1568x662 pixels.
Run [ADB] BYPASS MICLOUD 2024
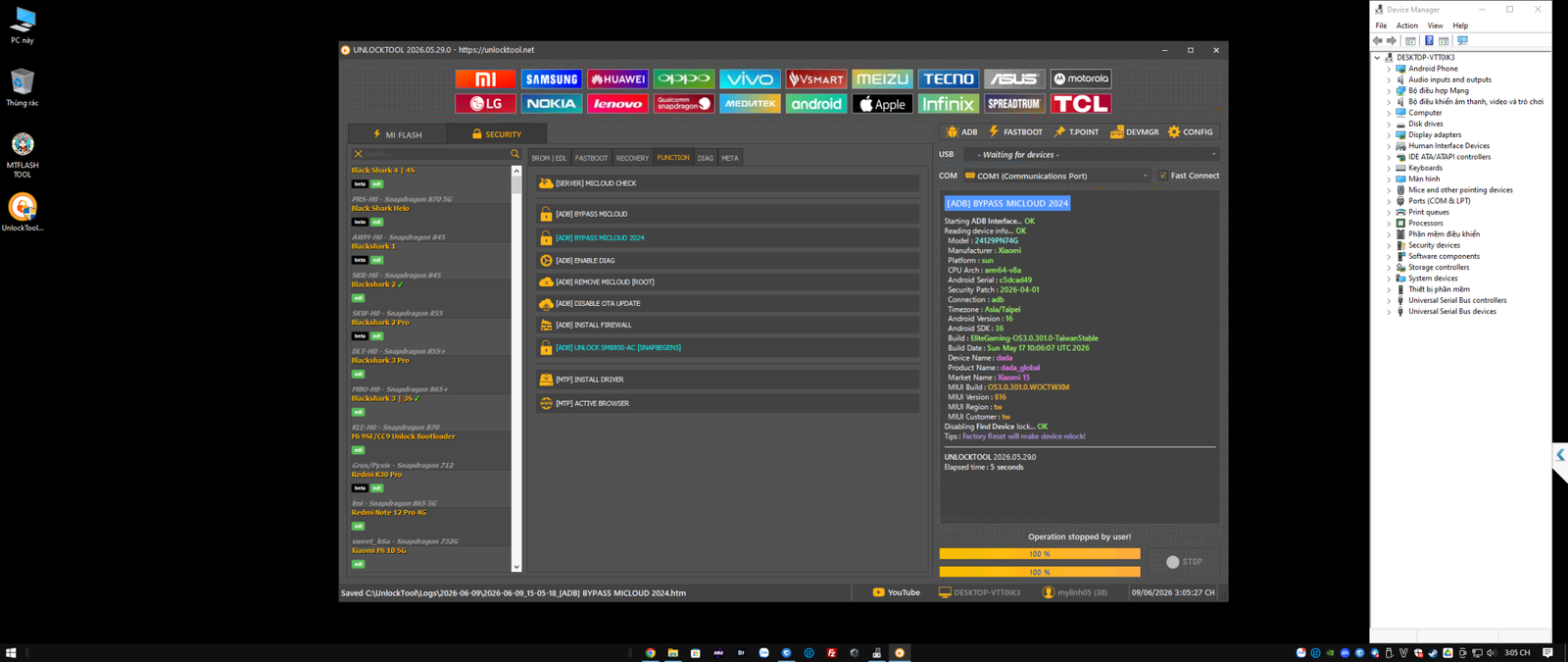(727, 238)
